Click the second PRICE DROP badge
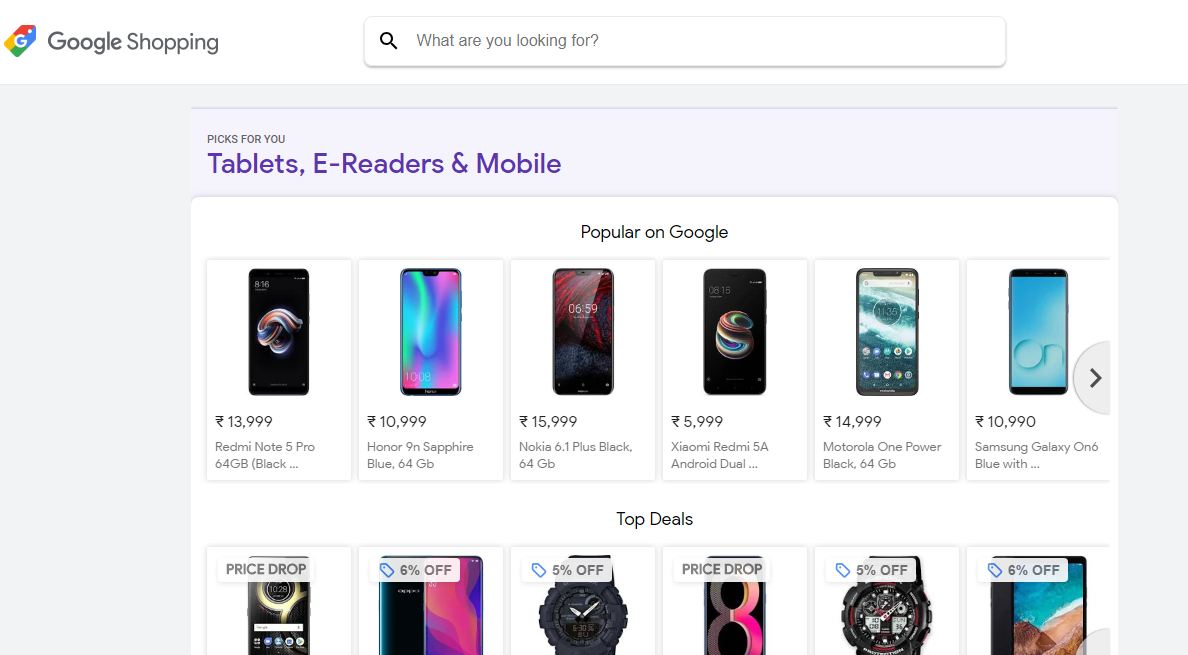Image resolution: width=1188 pixels, height=655 pixels. (722, 569)
